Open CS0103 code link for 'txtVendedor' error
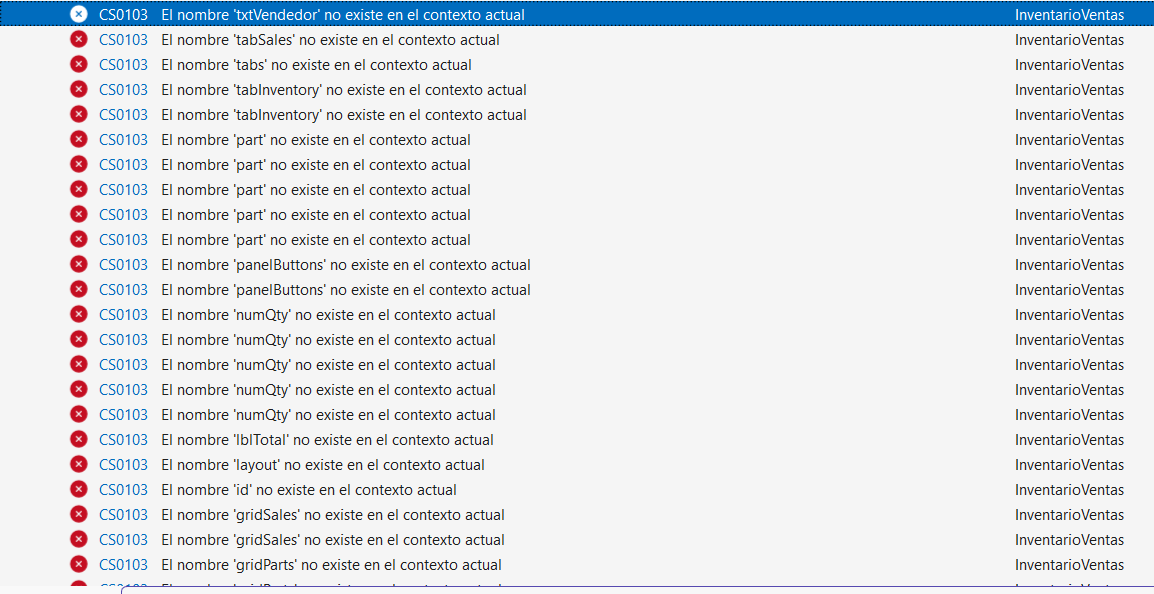Screen dimensions: 1154x594 click(123, 15)
